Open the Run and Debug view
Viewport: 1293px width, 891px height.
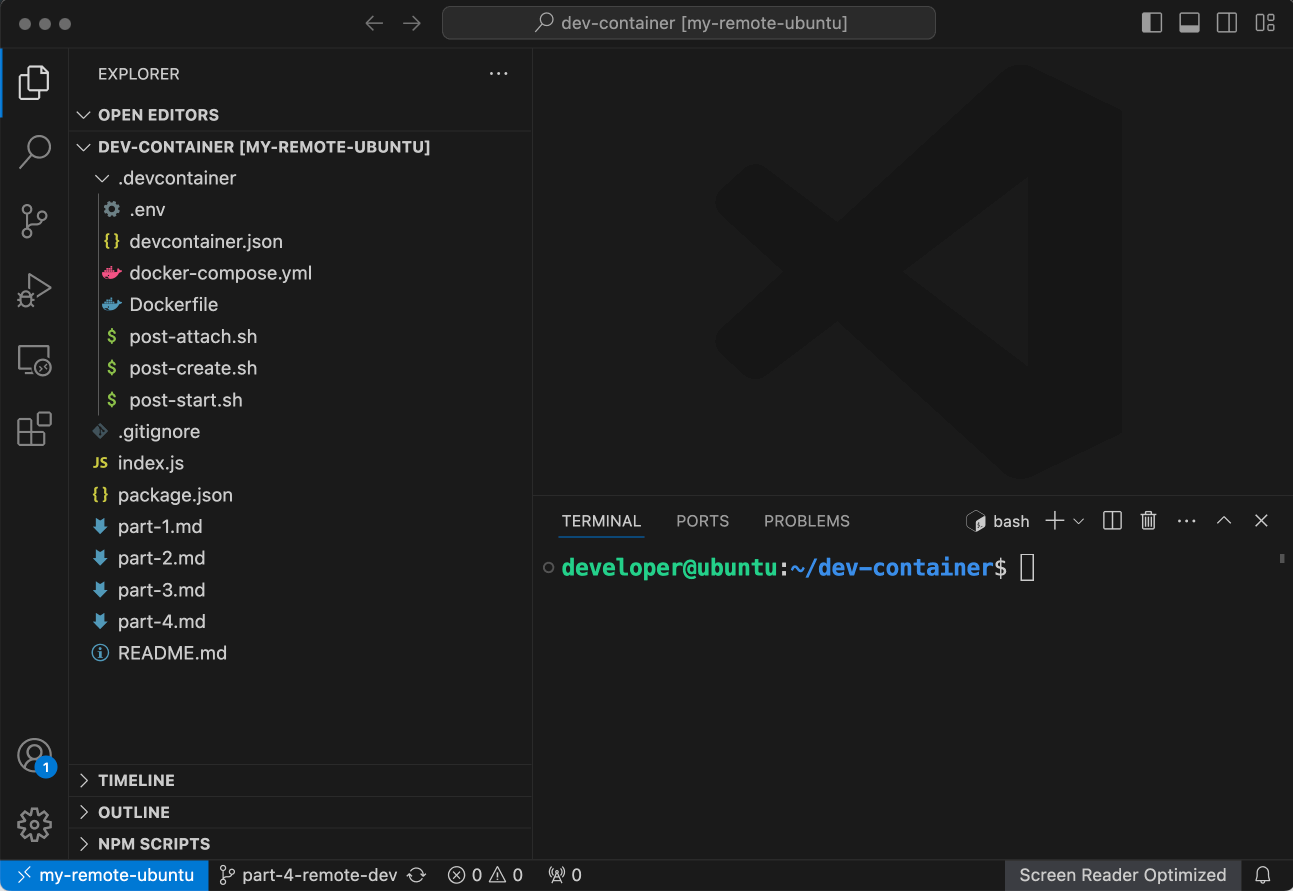click(35, 290)
